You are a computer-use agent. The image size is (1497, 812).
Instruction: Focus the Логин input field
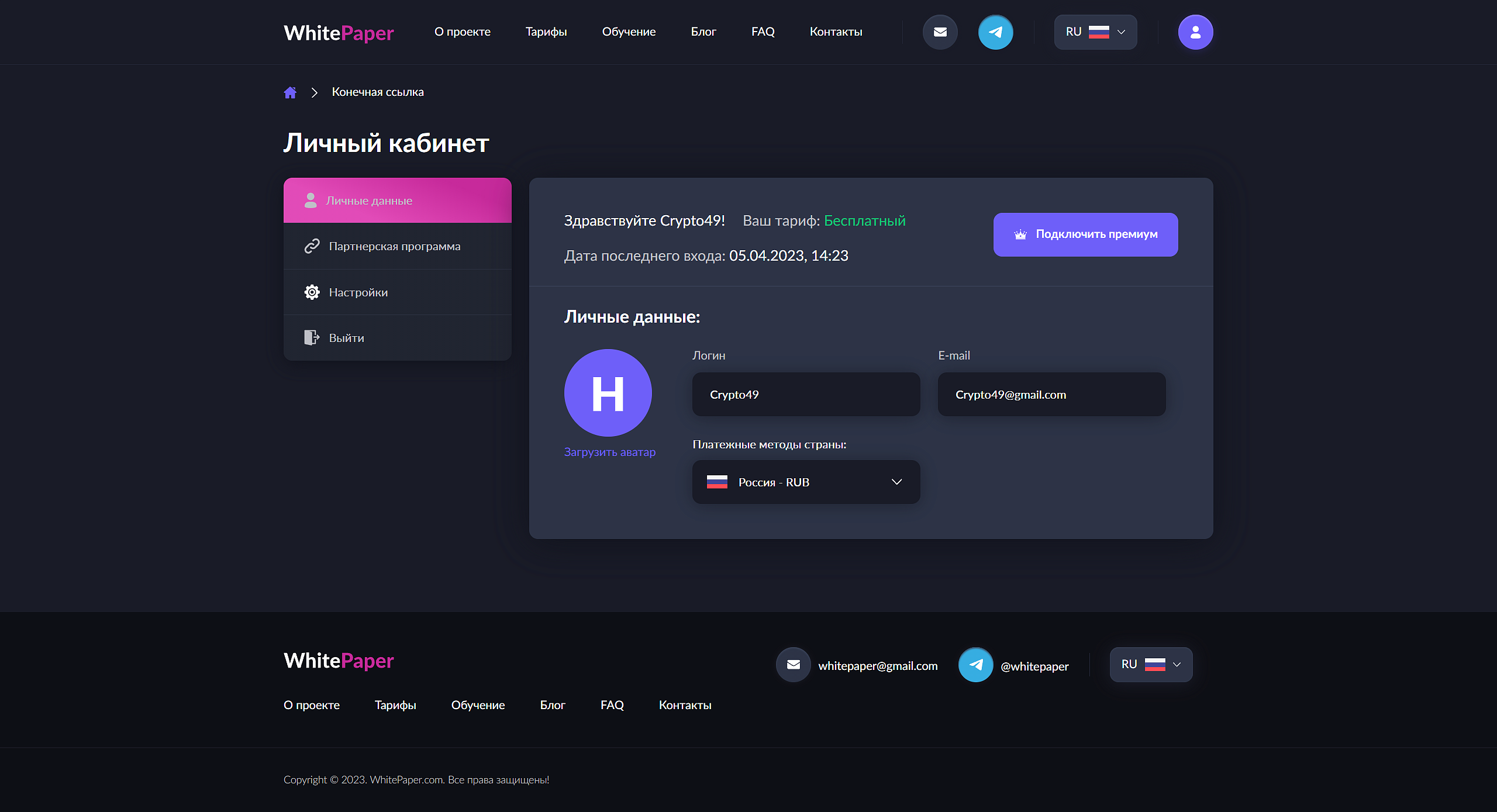[806, 395]
